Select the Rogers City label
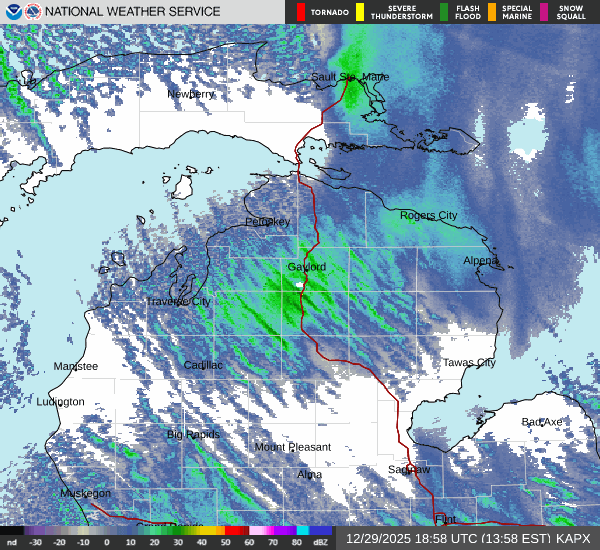 tap(428, 215)
